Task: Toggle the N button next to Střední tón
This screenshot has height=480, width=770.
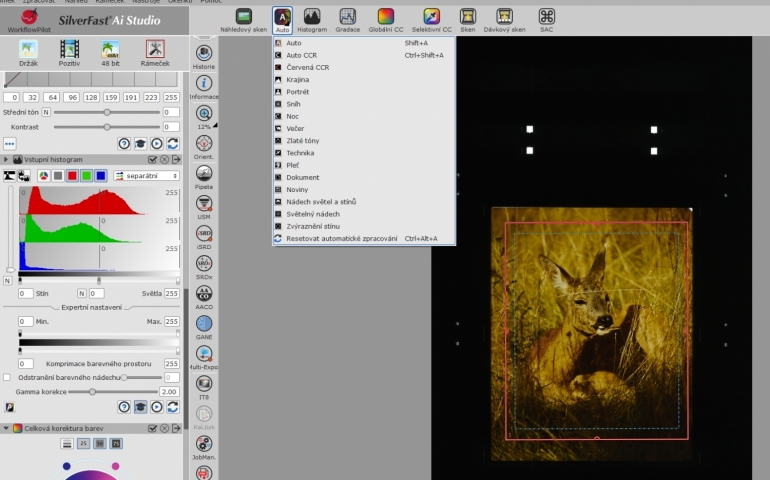Action: click(x=46, y=112)
